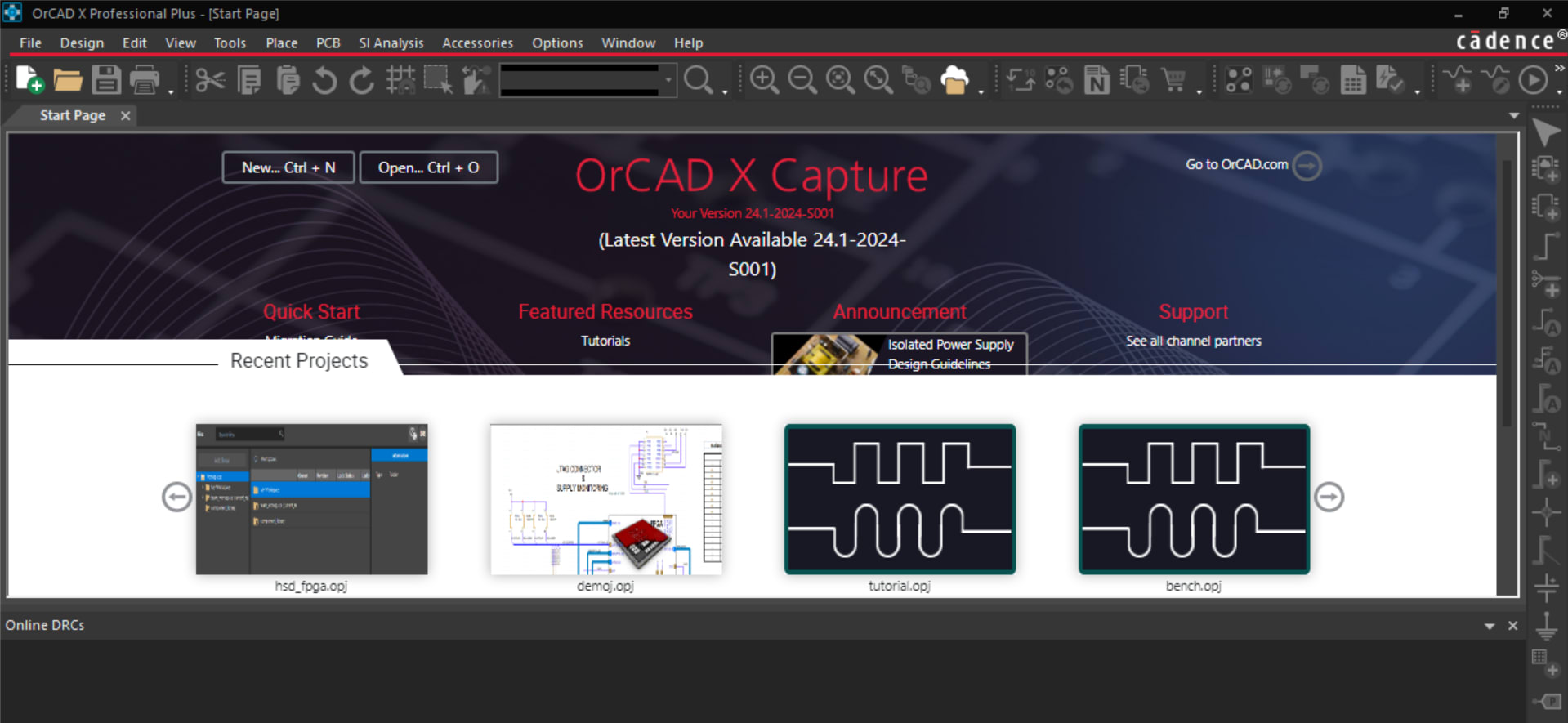Click the Copy toolbar icon
The height and width of the screenshot is (723, 1568).
click(x=249, y=80)
